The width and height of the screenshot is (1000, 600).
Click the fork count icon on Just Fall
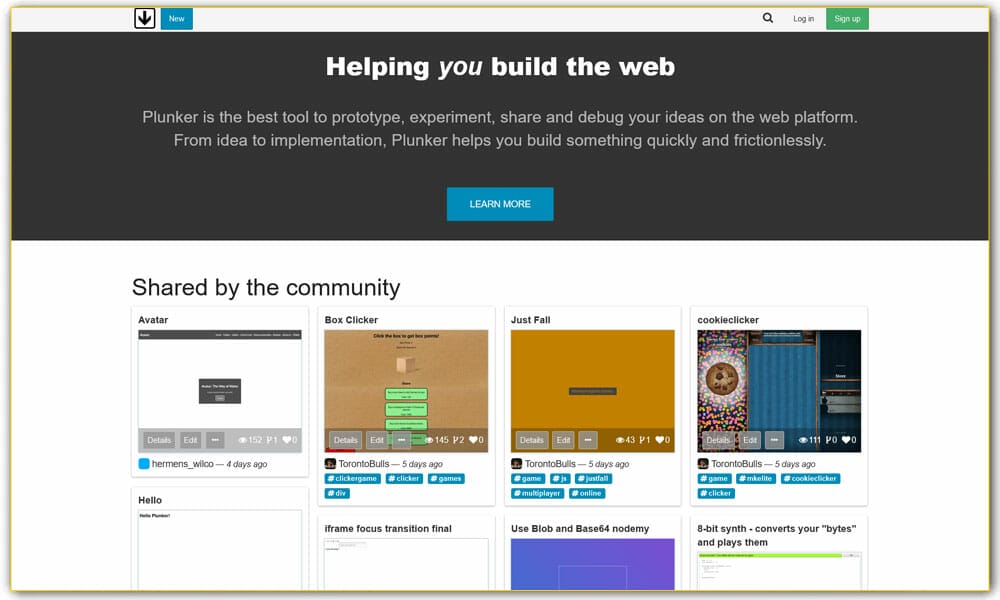643,440
